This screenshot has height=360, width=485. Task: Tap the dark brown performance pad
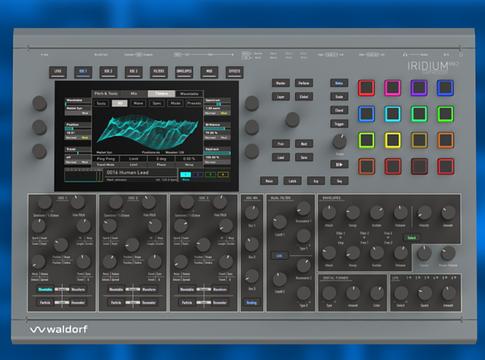(419, 166)
